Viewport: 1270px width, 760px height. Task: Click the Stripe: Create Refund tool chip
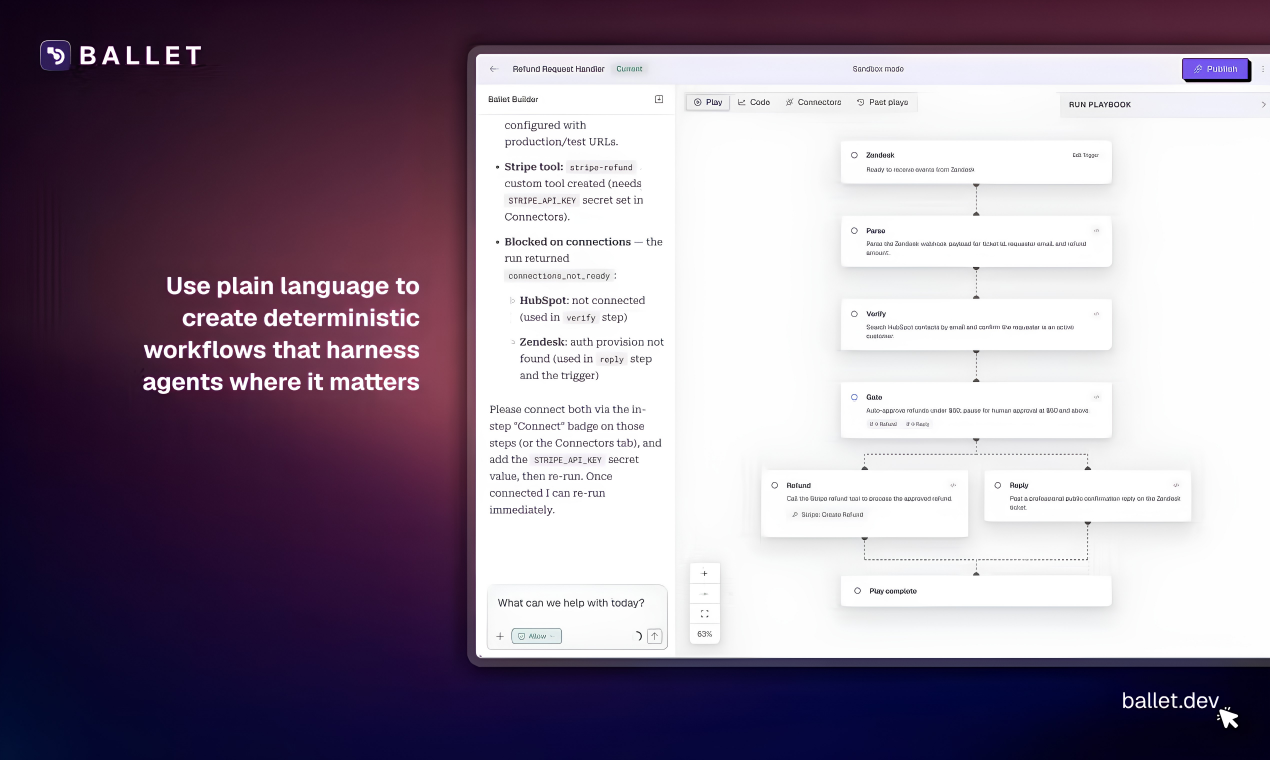(827, 514)
